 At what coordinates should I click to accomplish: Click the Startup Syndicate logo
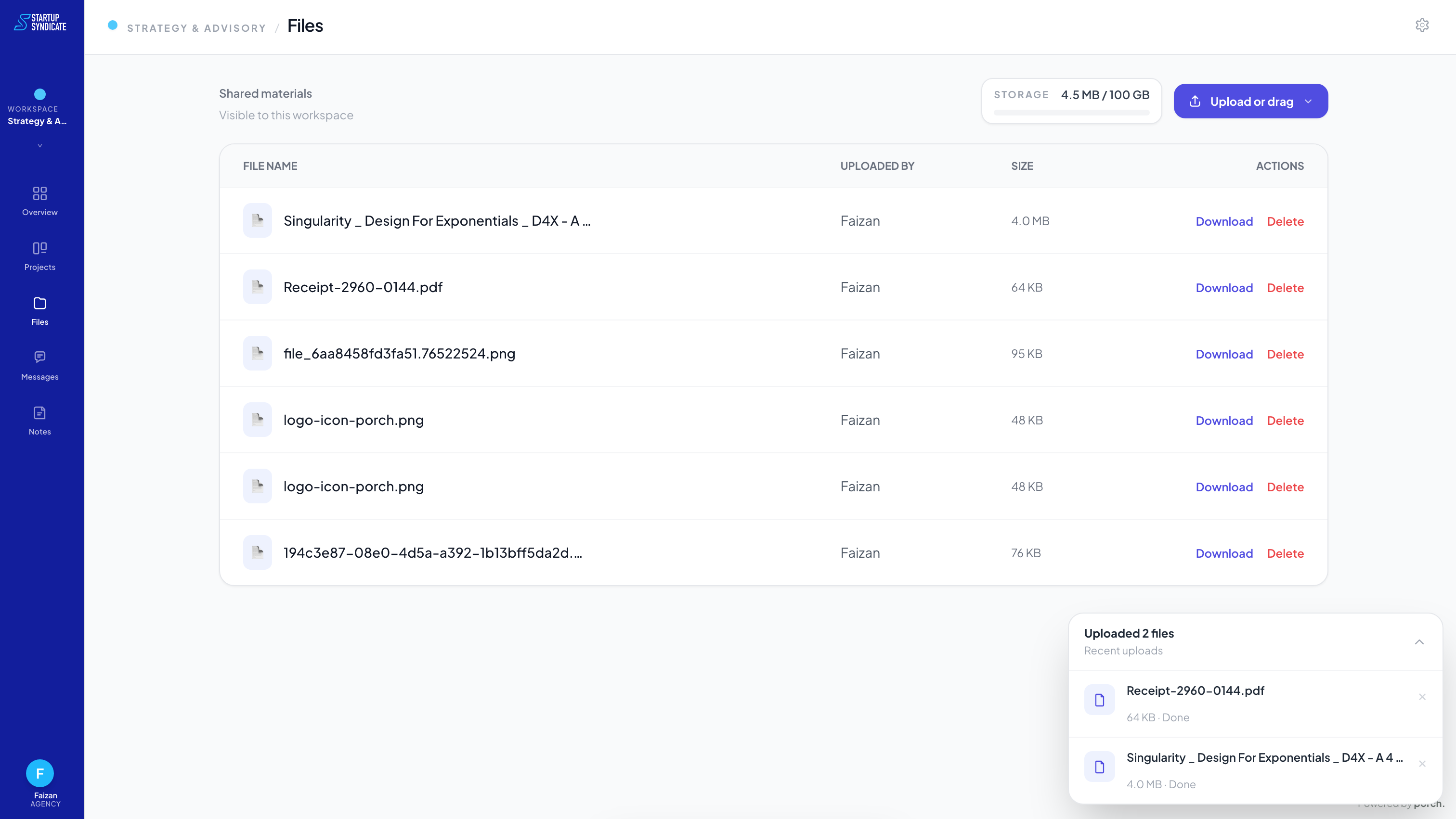[40, 22]
